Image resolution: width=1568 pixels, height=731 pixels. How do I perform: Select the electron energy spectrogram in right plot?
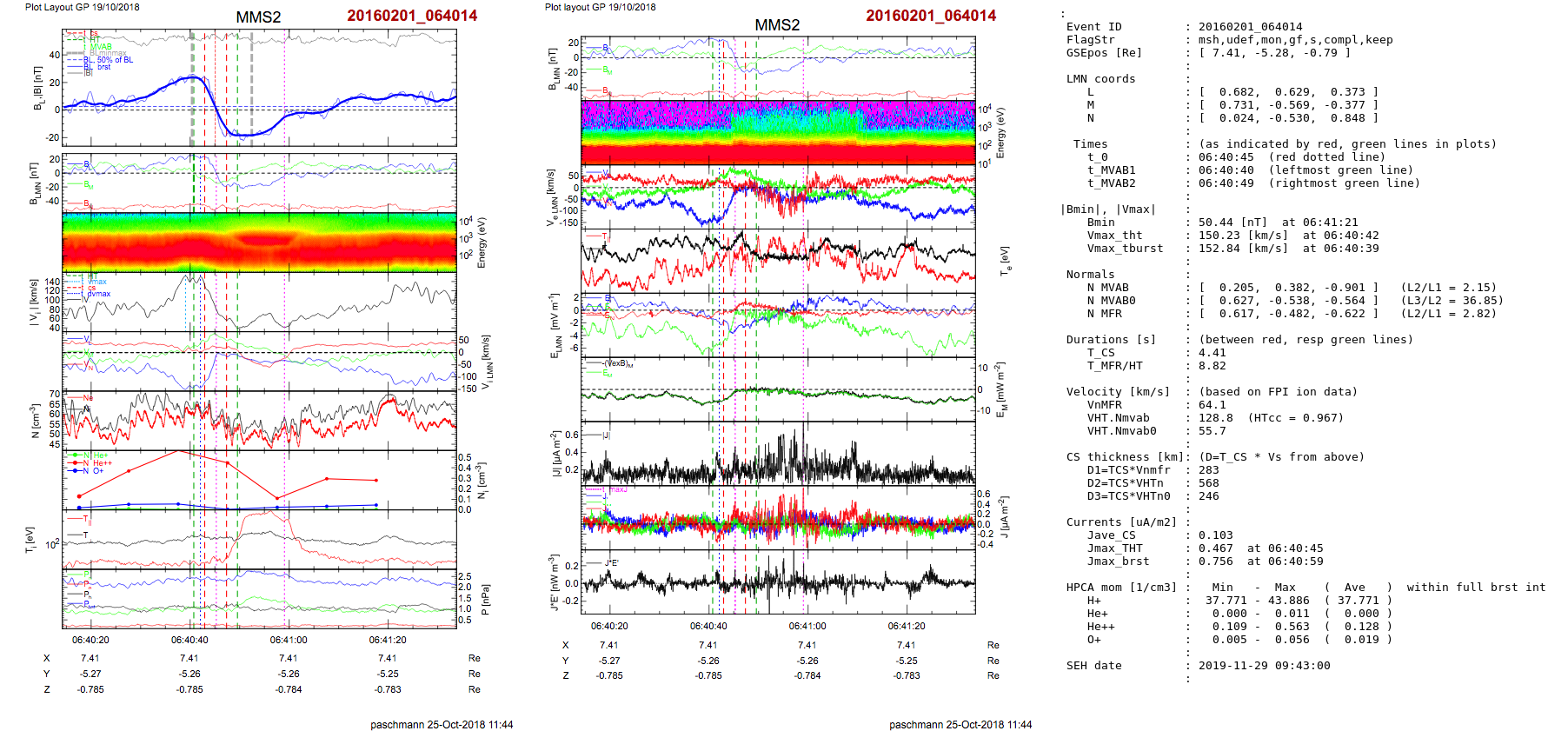click(x=778, y=132)
